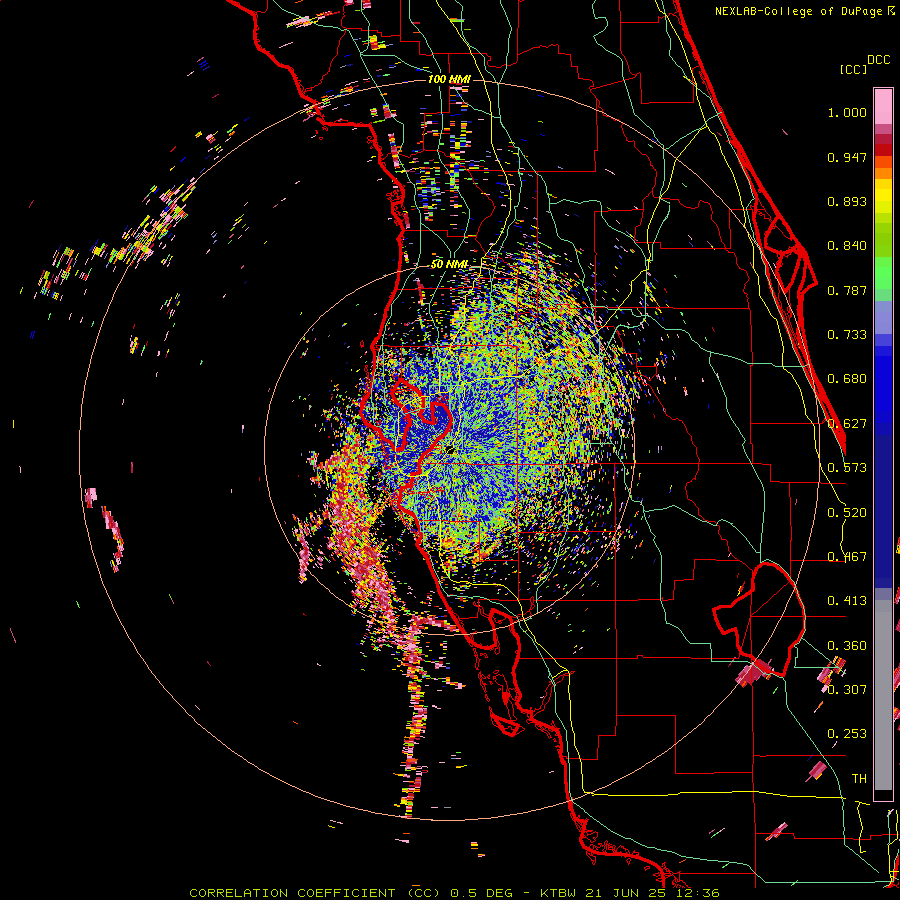Click the [CC] units label
The width and height of the screenshot is (900, 900).
coord(853,69)
